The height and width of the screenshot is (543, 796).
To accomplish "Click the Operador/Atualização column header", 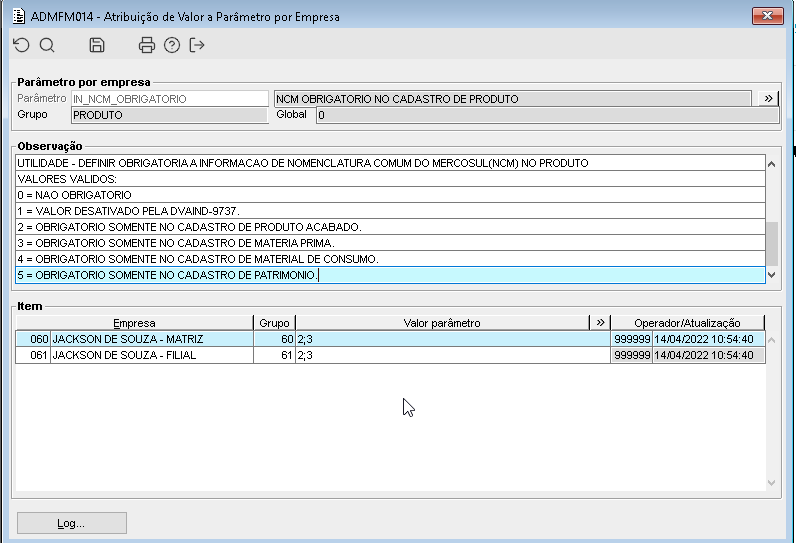I will click(x=687, y=323).
